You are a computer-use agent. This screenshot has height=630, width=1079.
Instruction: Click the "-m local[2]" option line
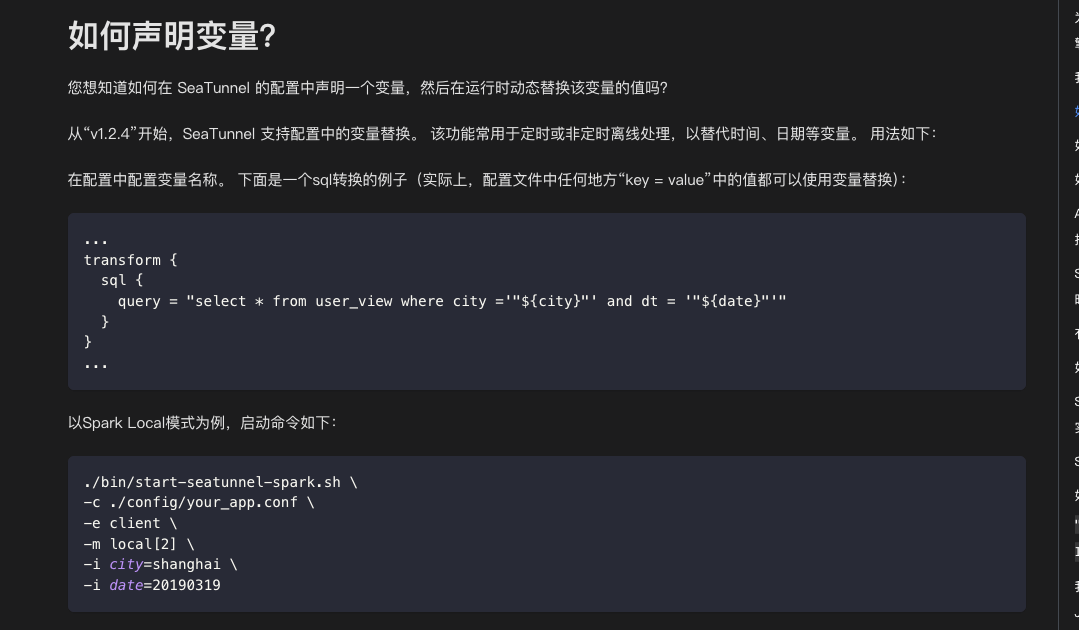pos(138,544)
